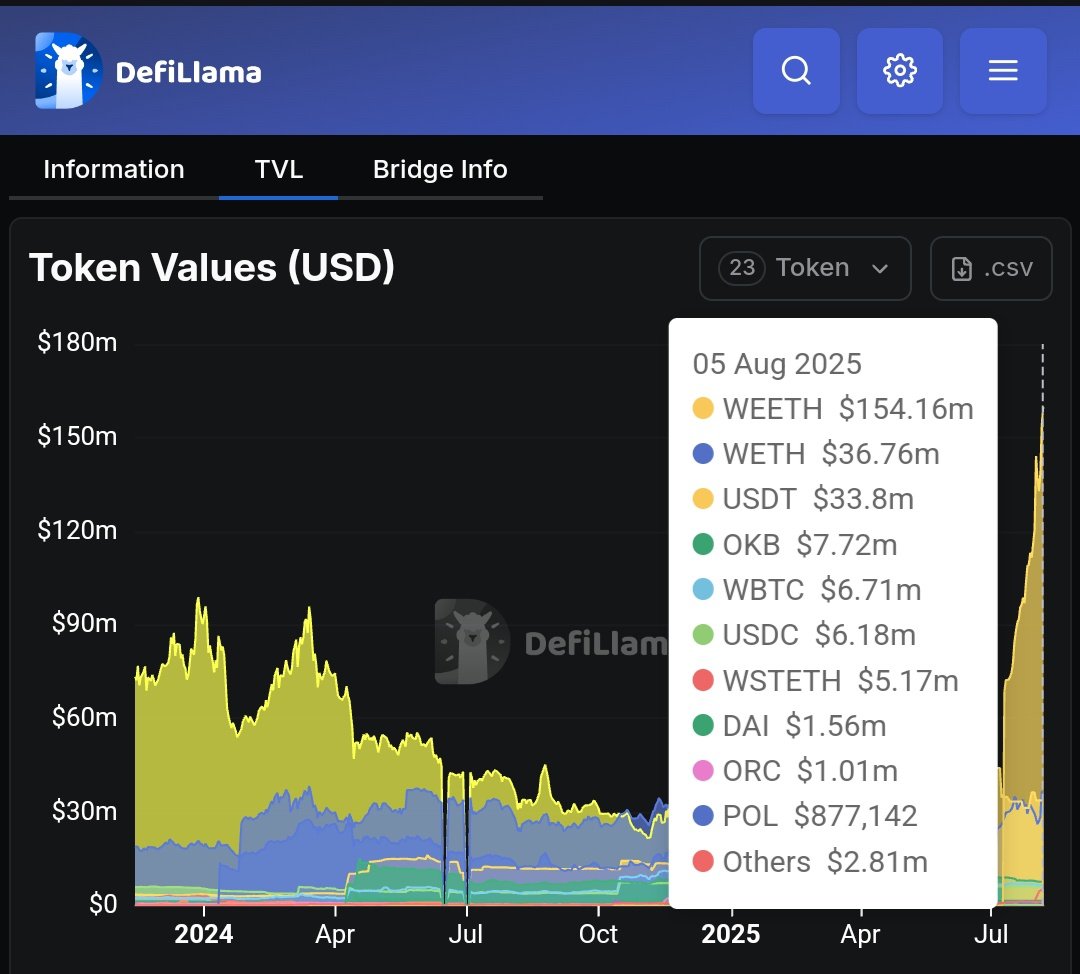Screen dimensions: 1080x974
Task: Click the yellow WEETH legend dot
Action: point(703,408)
